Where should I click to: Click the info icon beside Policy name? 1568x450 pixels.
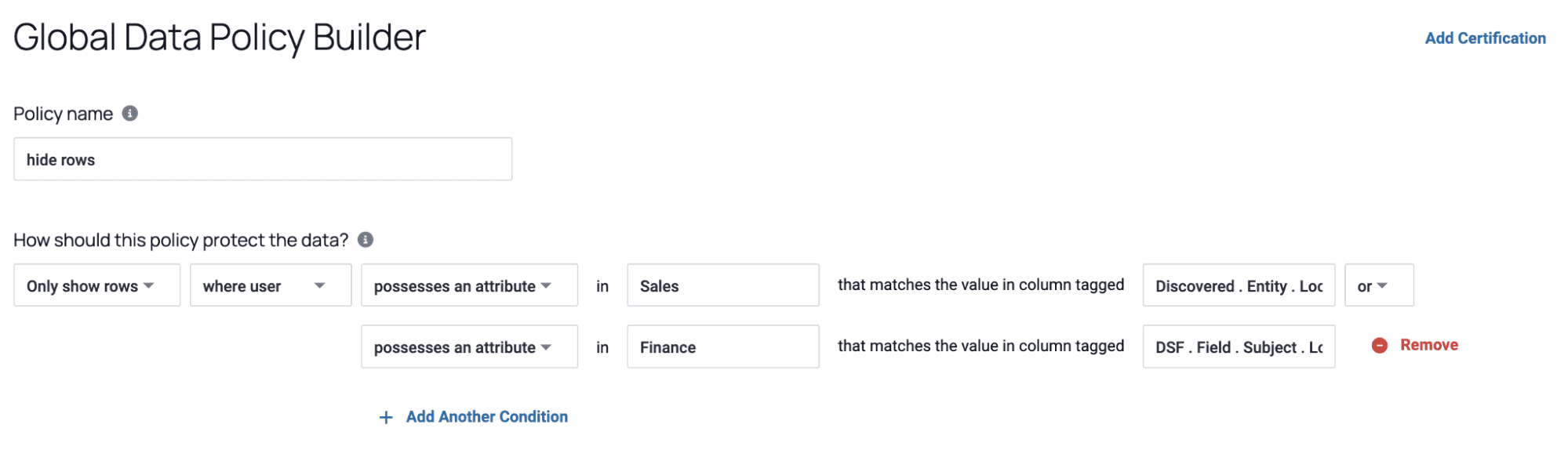[x=130, y=114]
